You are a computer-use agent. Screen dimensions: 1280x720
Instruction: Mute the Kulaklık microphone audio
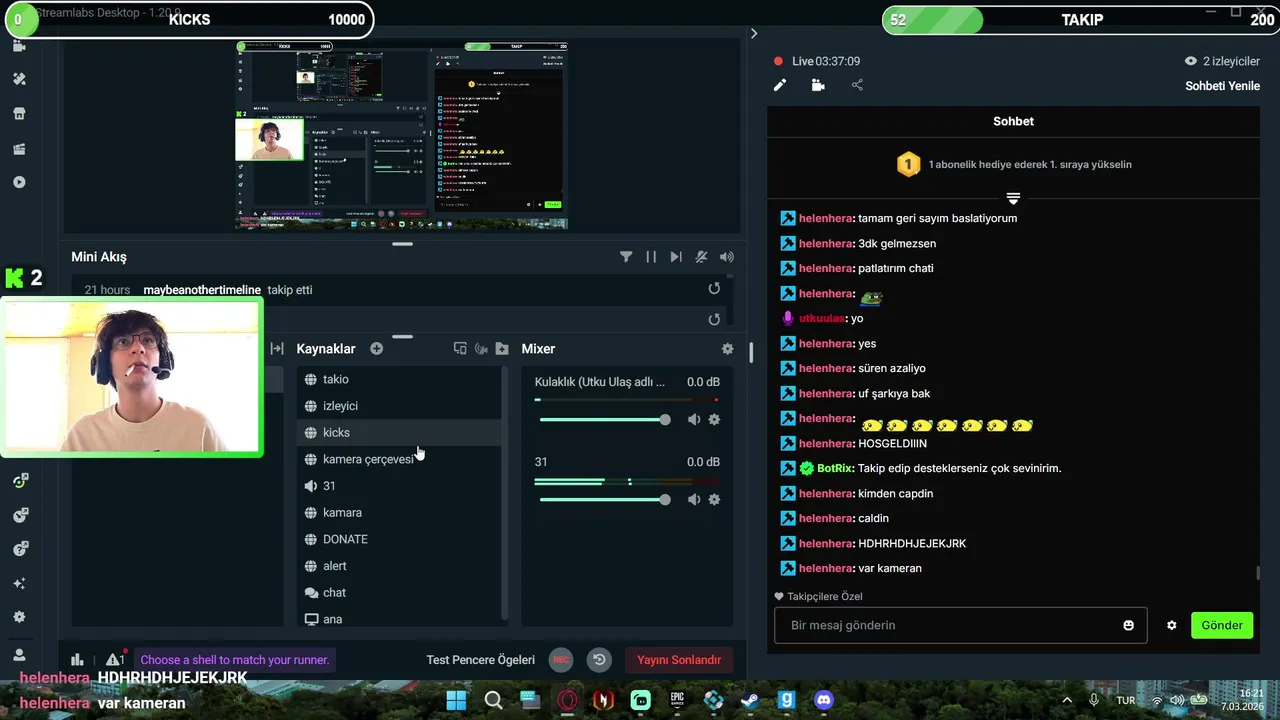coord(694,420)
